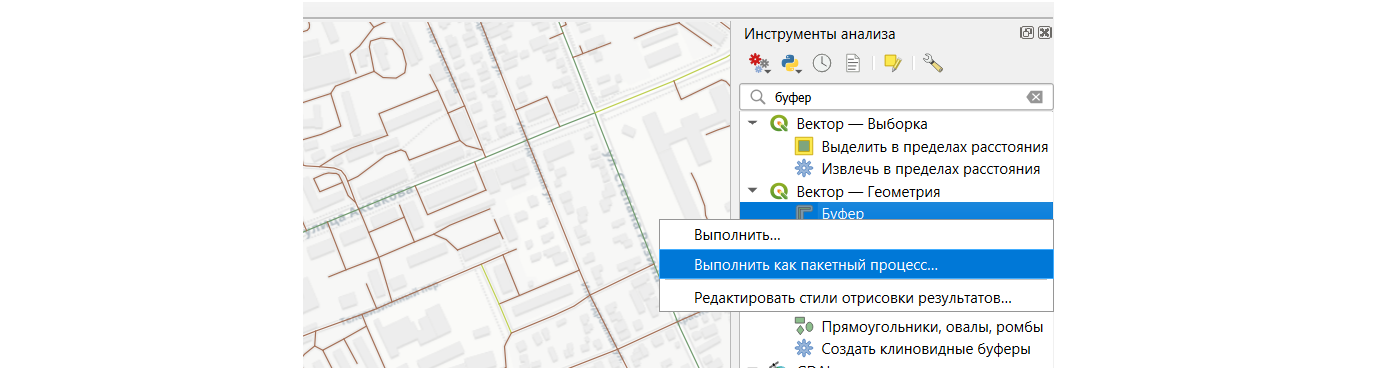The width and height of the screenshot is (1396, 368).
Task: Click the magnifier icon in search box
Action: (757, 97)
